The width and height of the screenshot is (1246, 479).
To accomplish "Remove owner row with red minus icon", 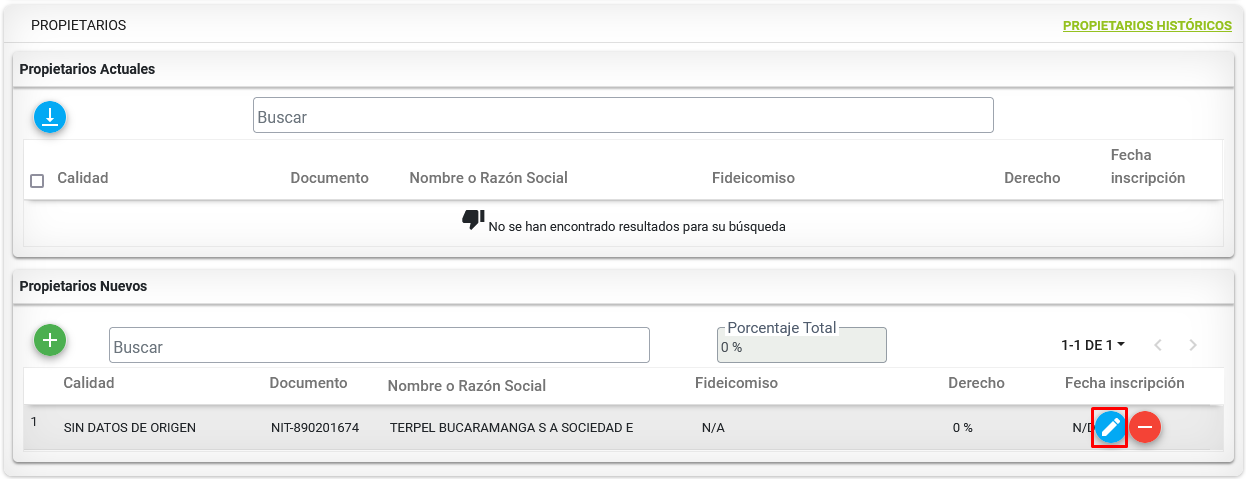I will click(1145, 428).
